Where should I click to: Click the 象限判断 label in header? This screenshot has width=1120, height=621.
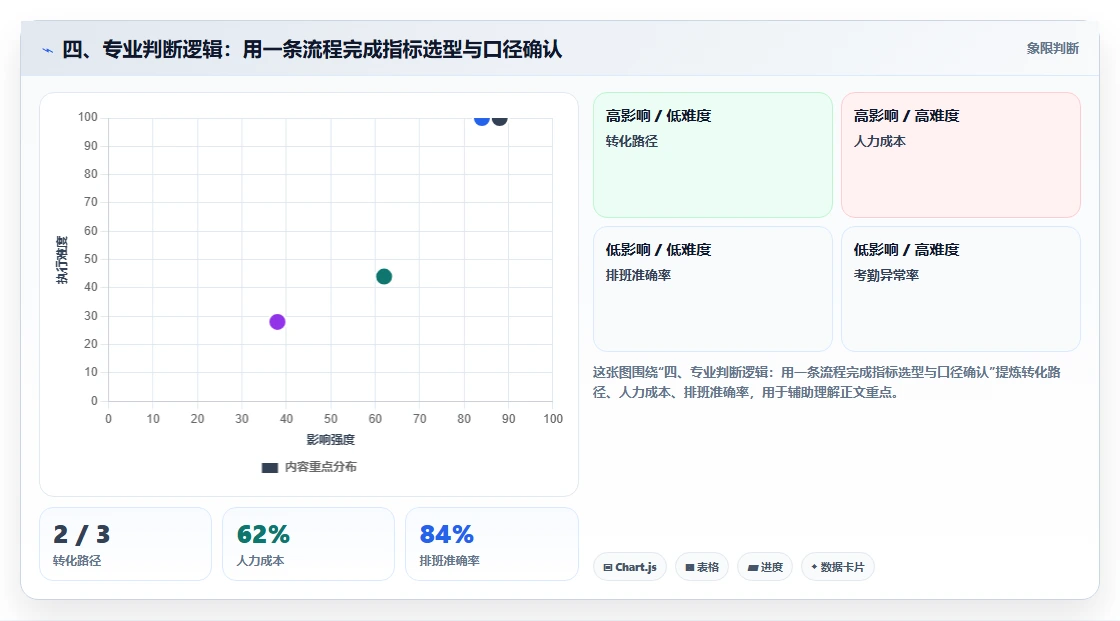click(x=1052, y=49)
